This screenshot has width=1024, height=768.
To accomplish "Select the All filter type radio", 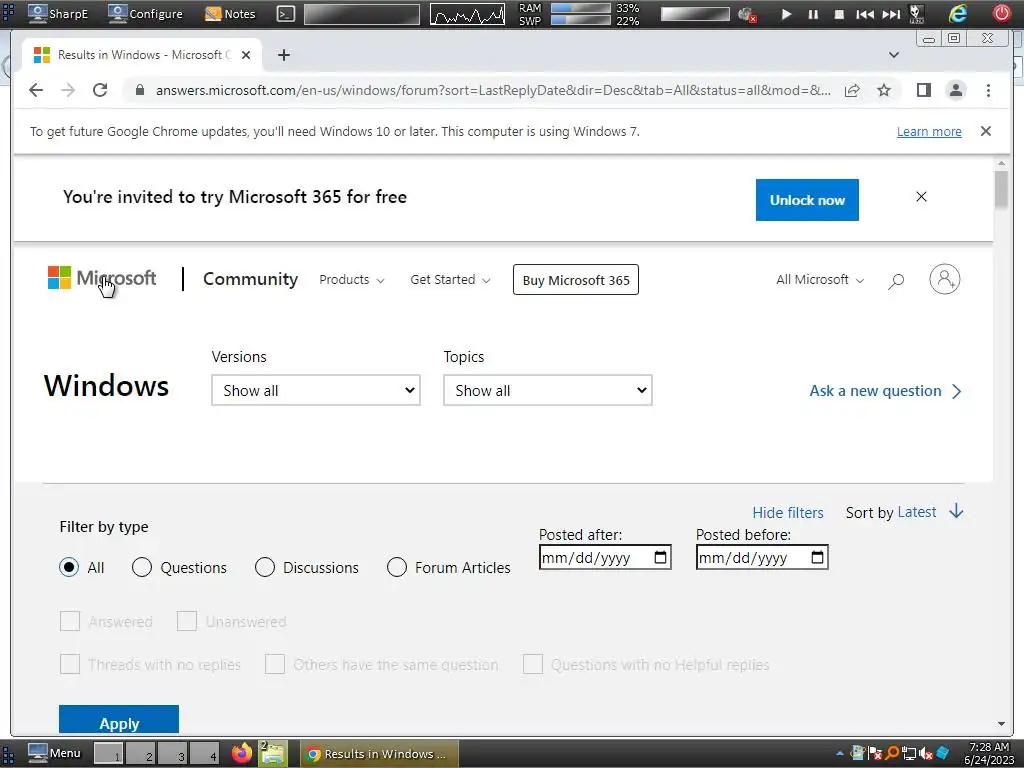I will [69, 567].
